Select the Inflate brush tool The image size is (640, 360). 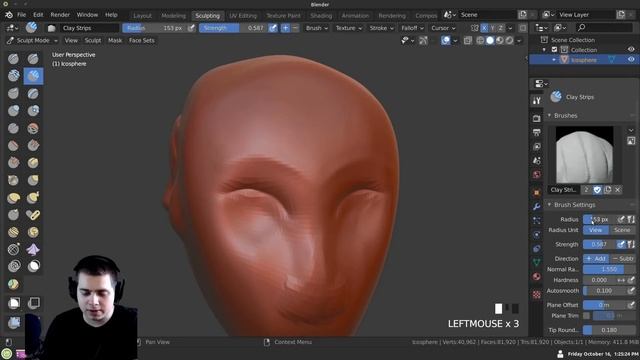click(x=13, y=111)
